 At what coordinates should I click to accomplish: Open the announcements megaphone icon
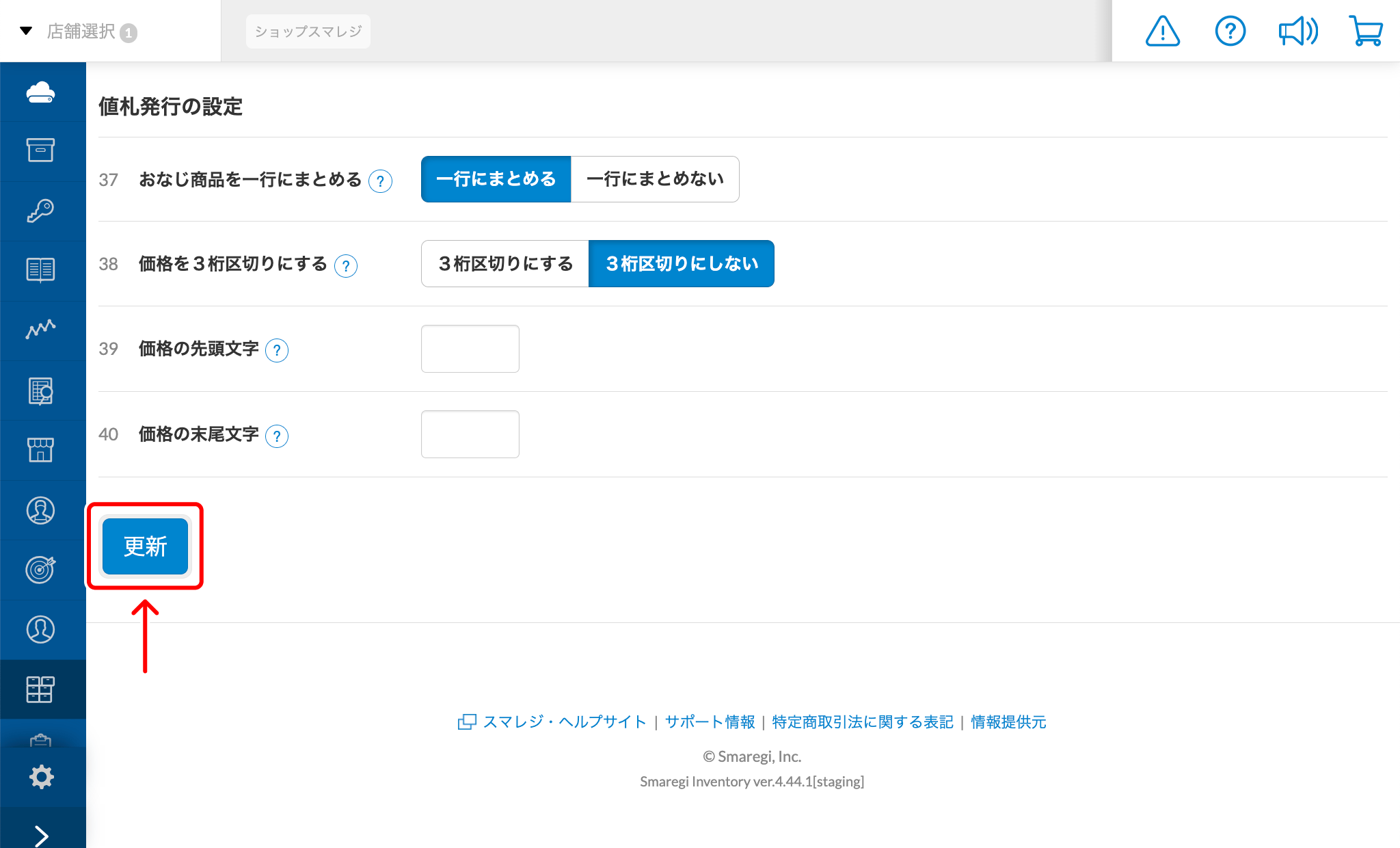pos(1297,31)
